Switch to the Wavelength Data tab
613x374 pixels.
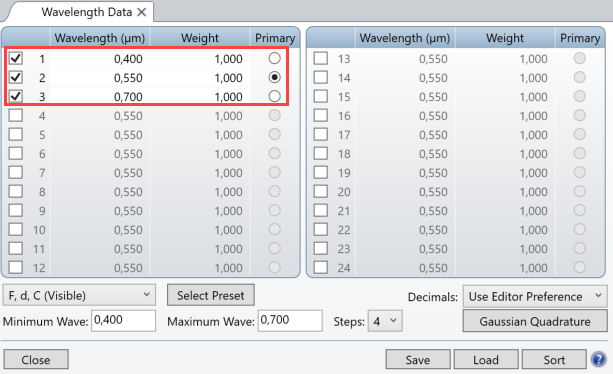[86, 12]
